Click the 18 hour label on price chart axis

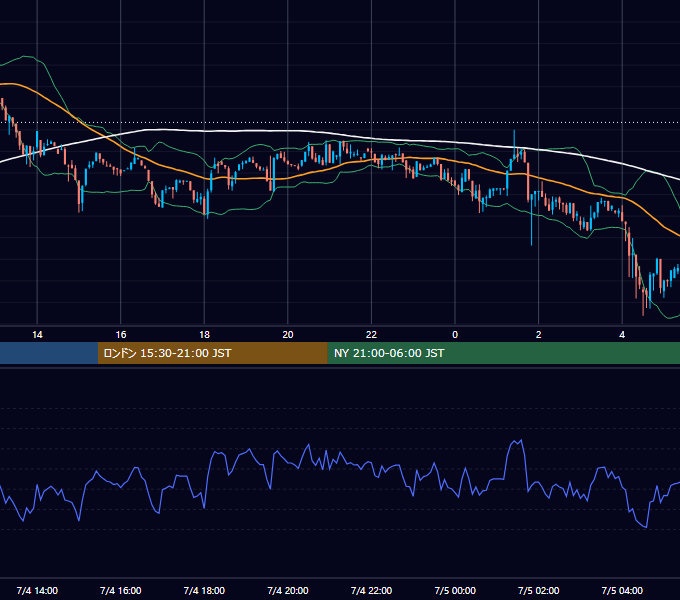[x=204, y=335]
